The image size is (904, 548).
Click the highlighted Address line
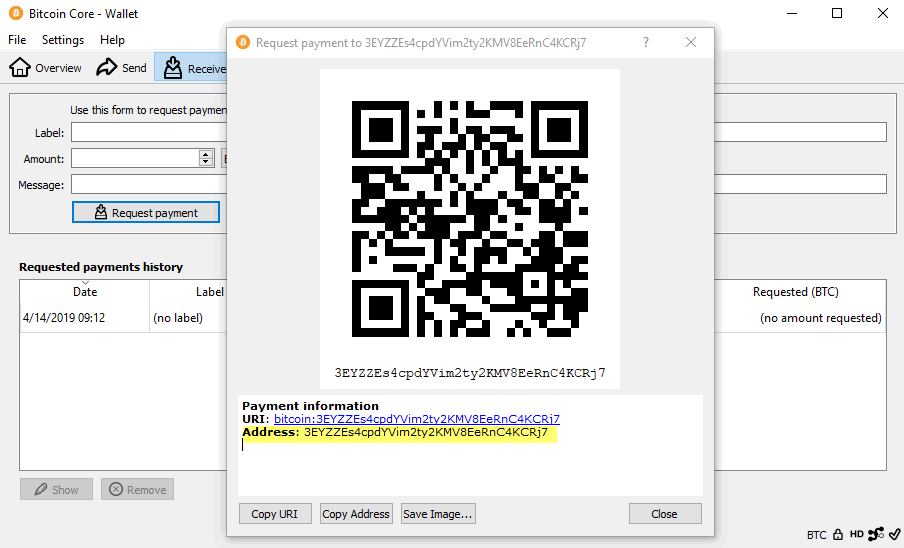click(x=399, y=432)
